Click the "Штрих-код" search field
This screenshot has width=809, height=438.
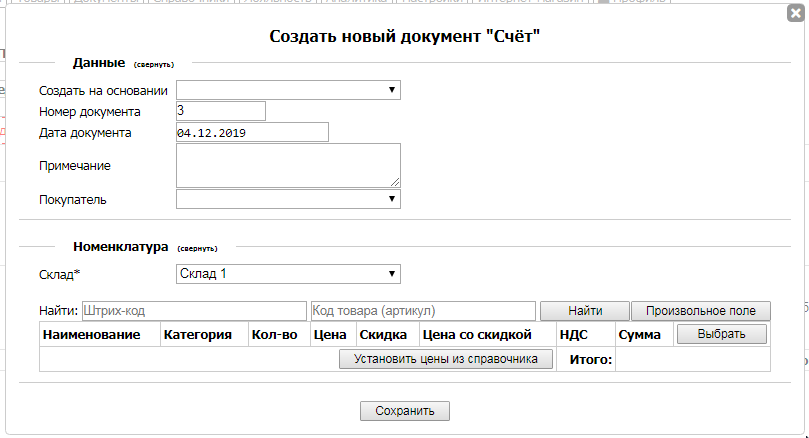click(194, 311)
